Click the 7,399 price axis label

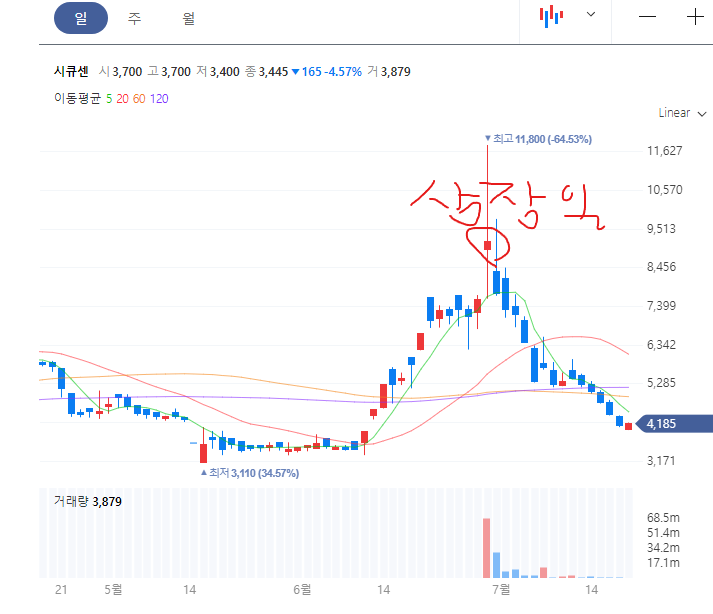pos(662,306)
